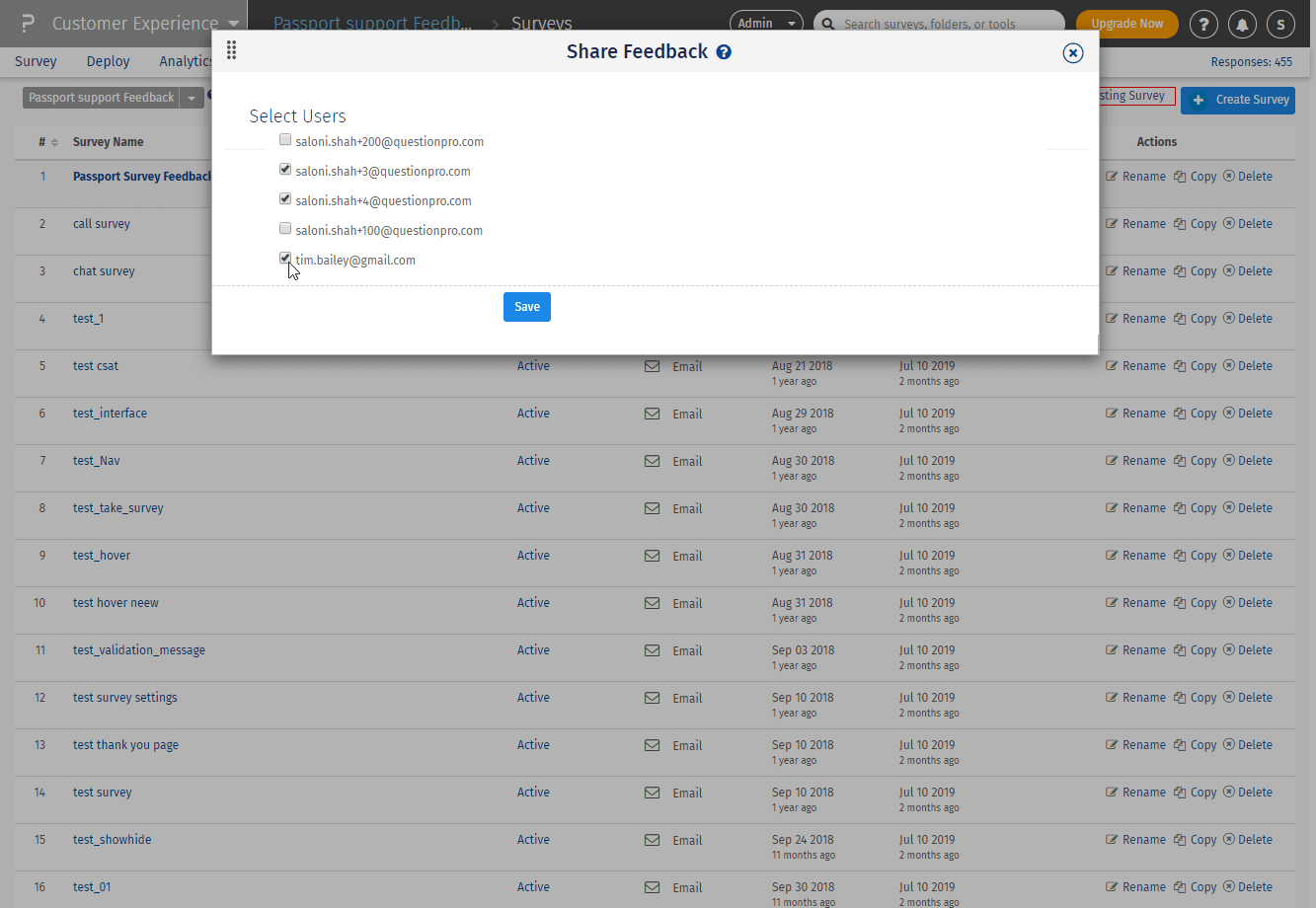Click the chat survey name

[104, 271]
